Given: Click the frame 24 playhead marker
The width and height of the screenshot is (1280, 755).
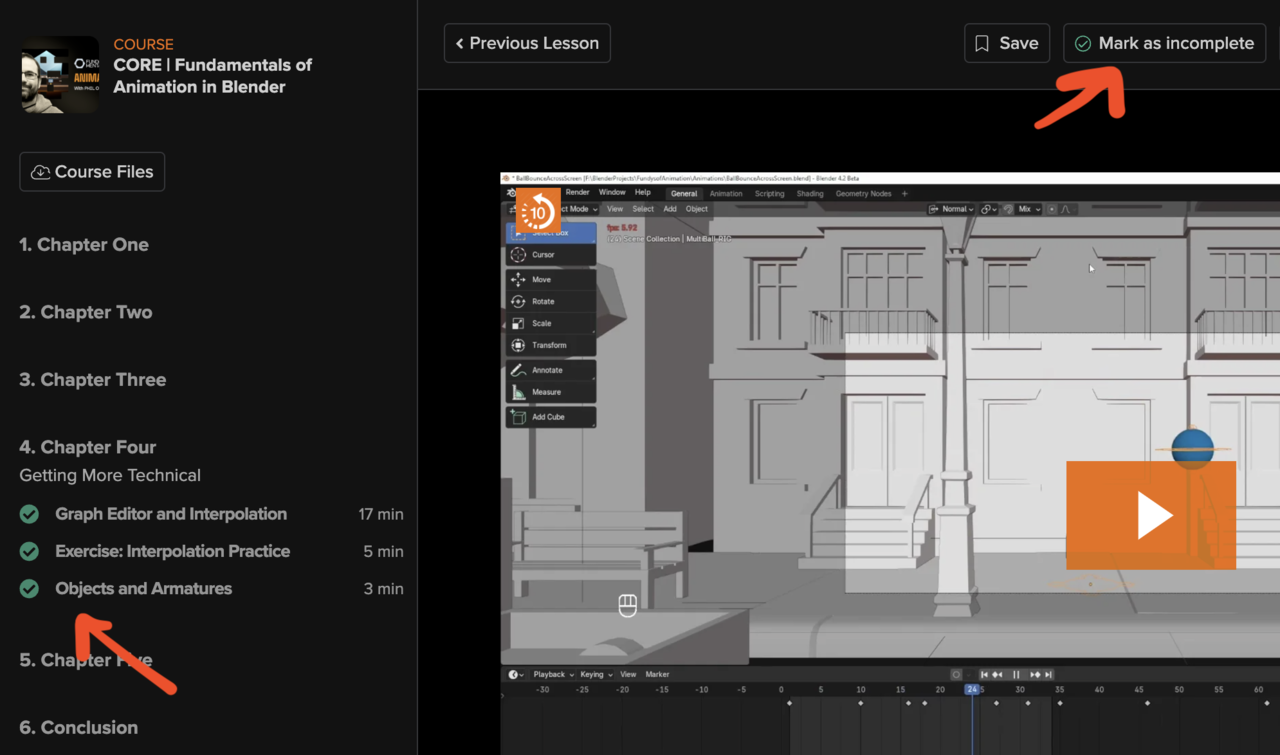Looking at the screenshot, I should click(971, 689).
